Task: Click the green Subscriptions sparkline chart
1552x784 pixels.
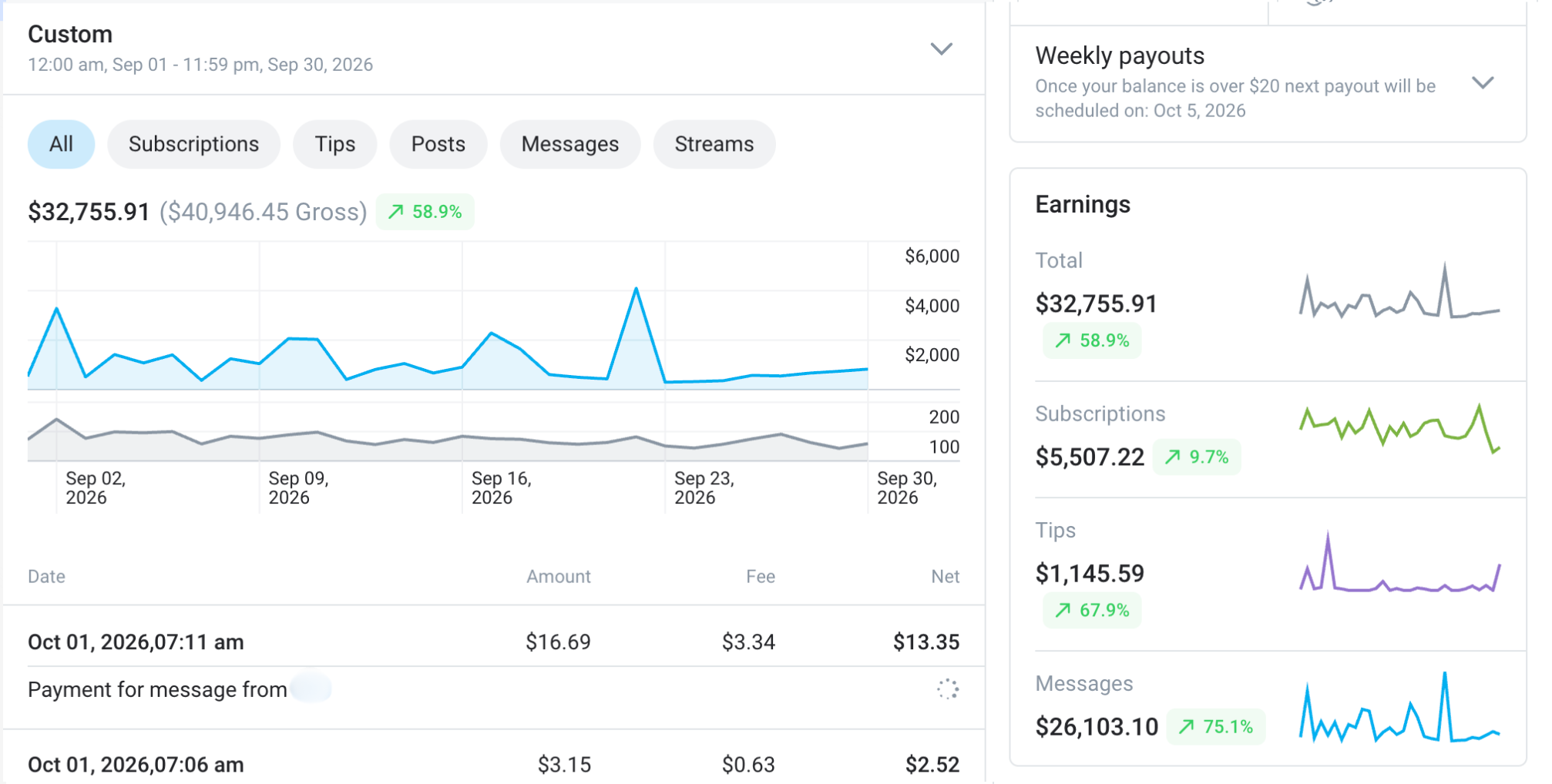Action: point(1399,428)
